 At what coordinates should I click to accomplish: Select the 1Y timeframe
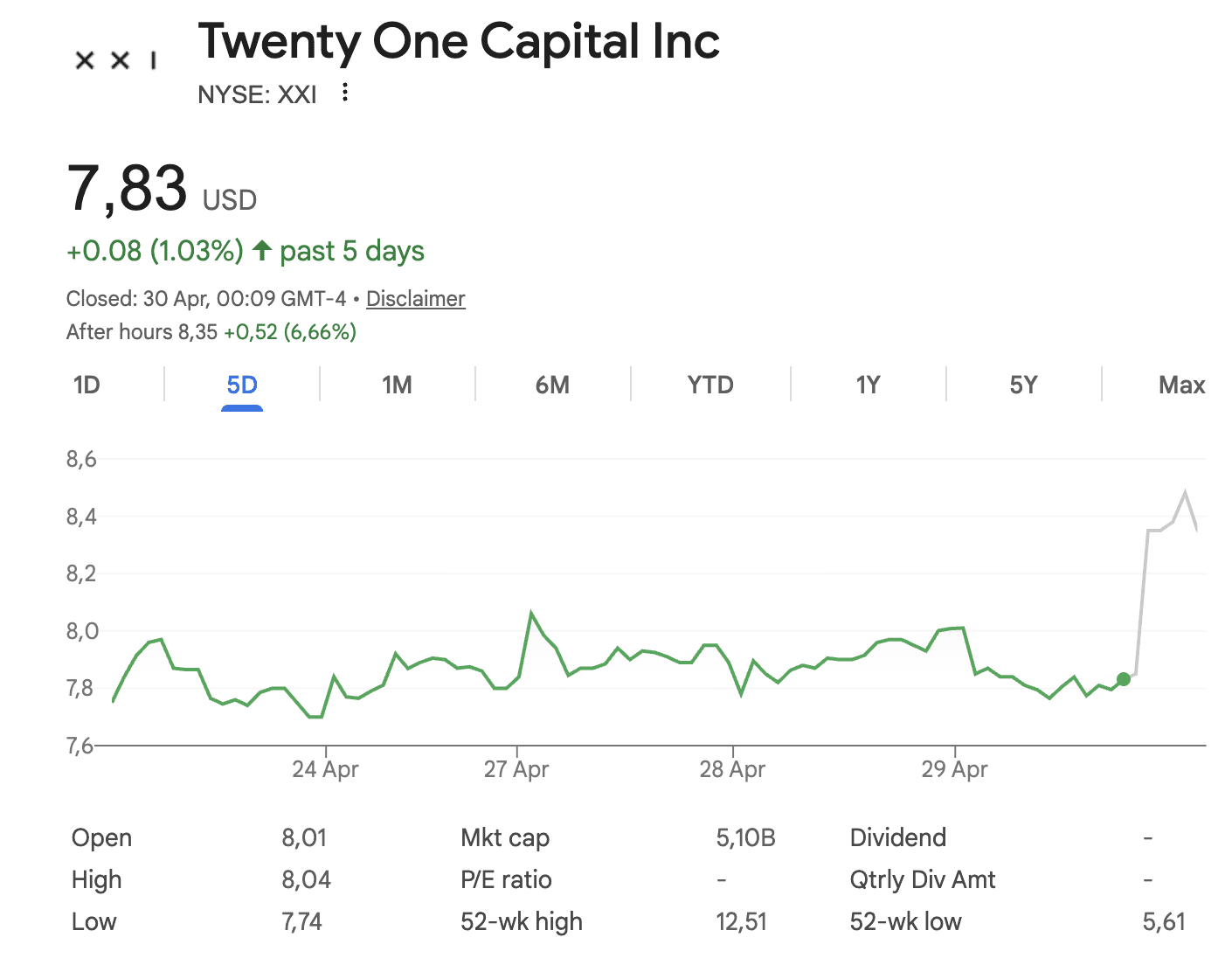[868, 385]
